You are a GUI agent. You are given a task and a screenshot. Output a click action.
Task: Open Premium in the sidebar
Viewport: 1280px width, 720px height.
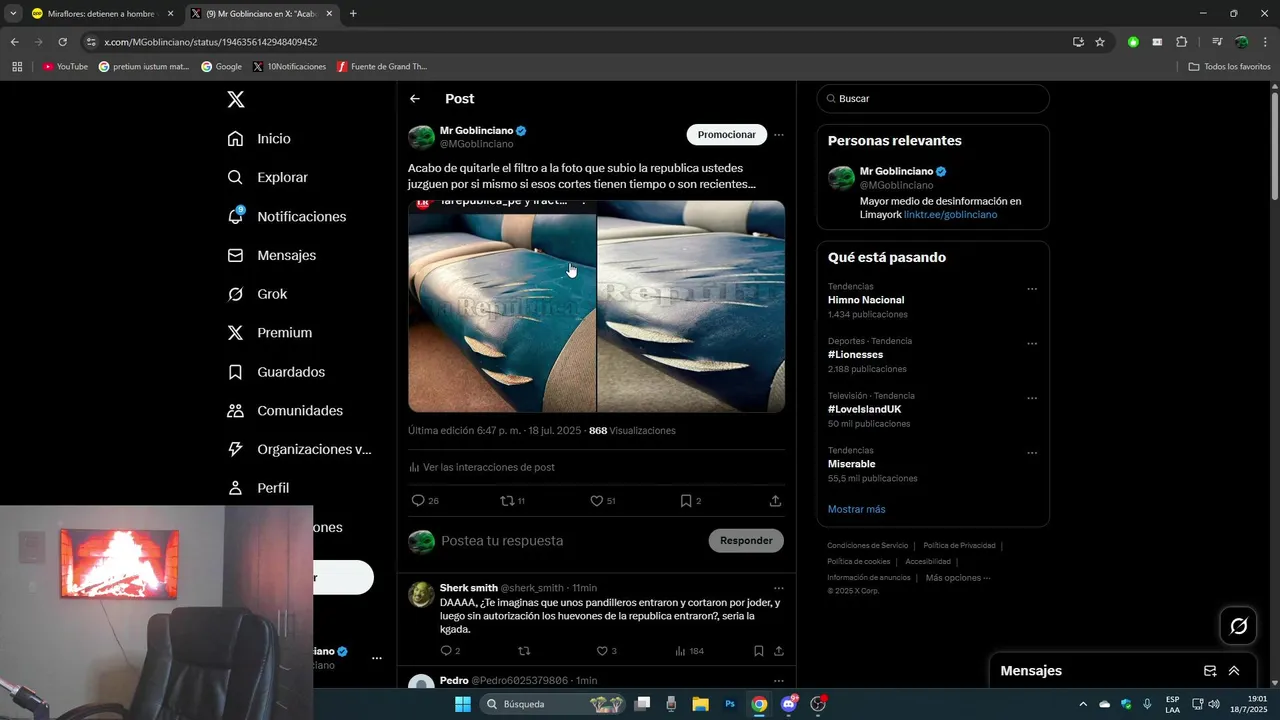point(269,333)
